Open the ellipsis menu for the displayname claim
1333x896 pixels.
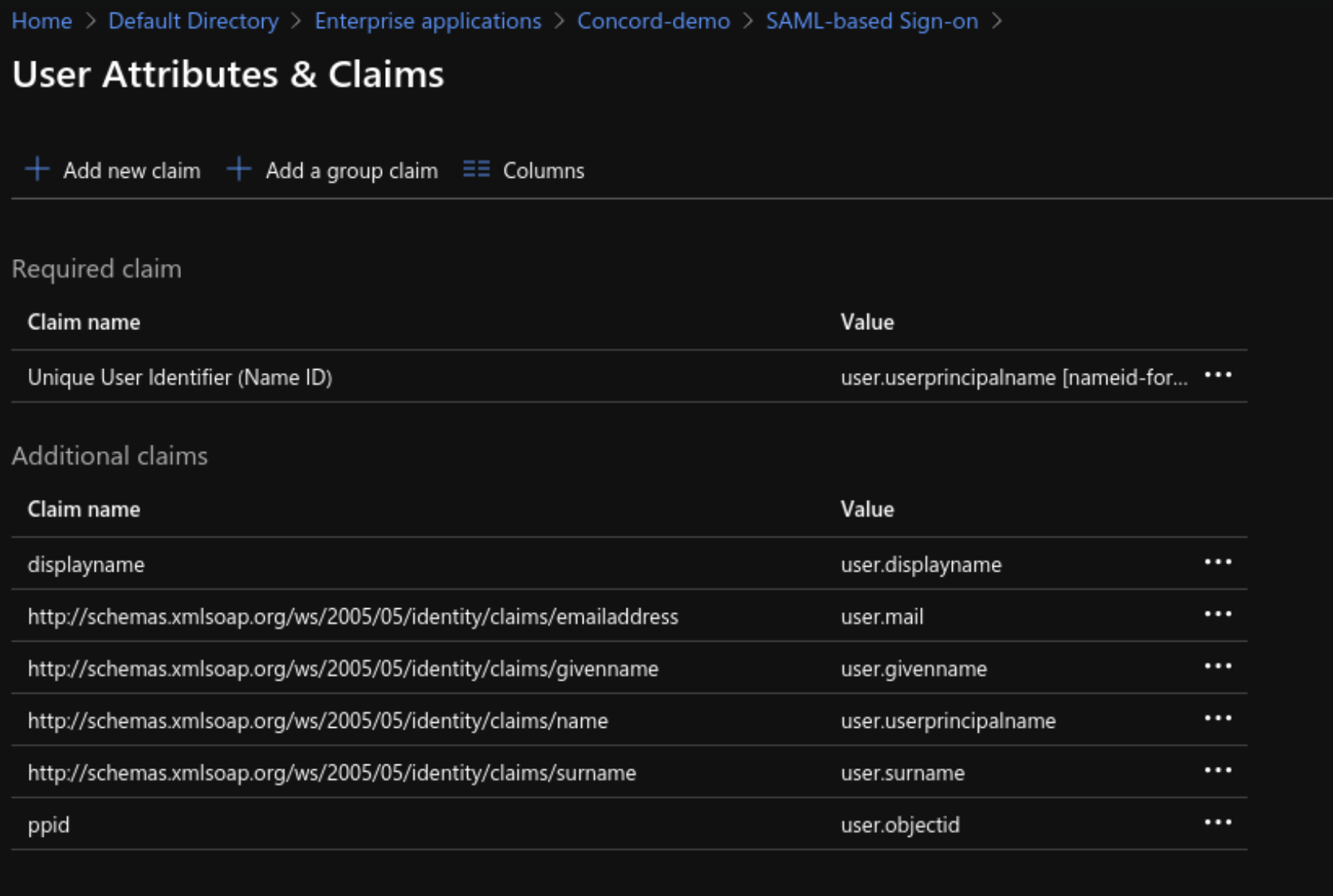pyautogui.click(x=1217, y=562)
